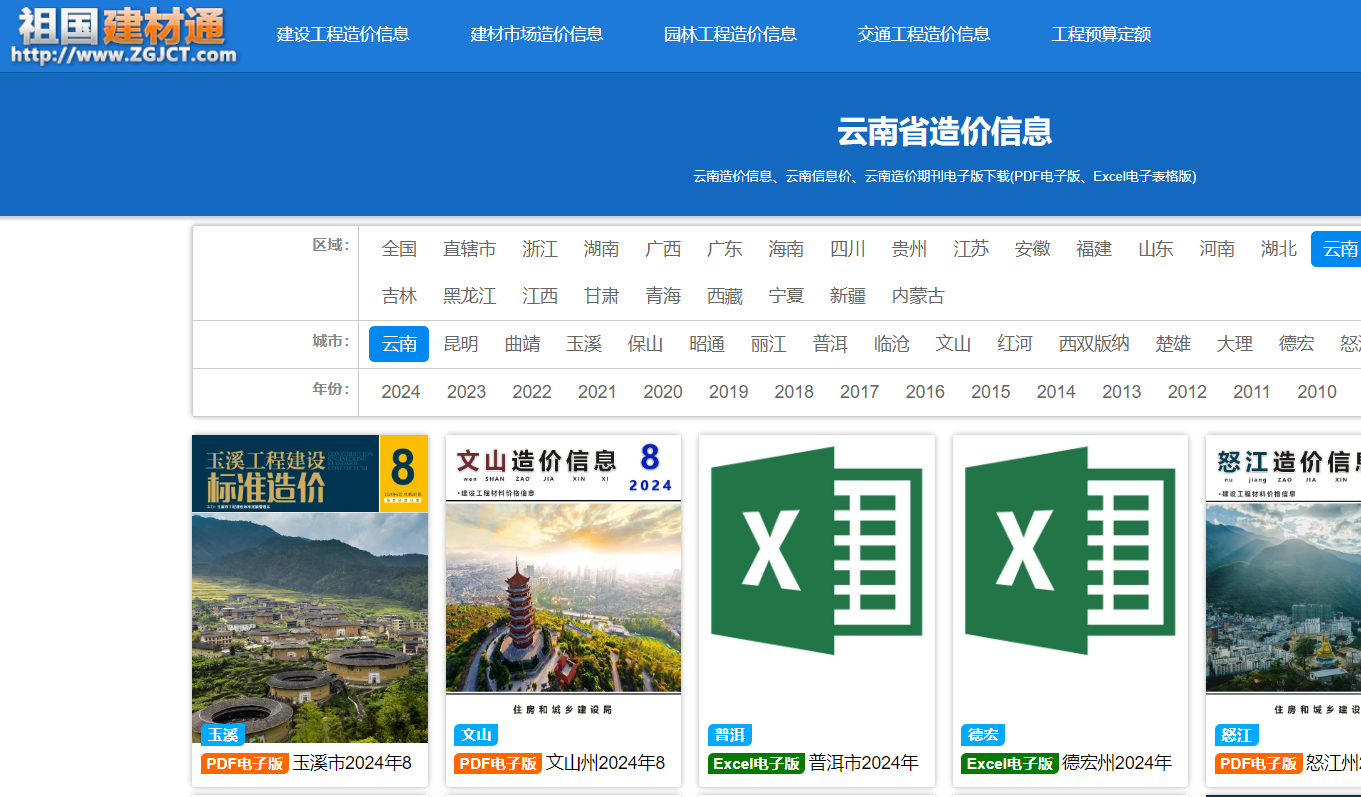Select region 新疆

click(848, 296)
